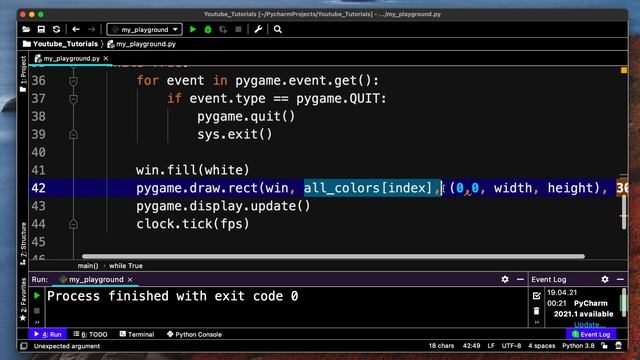Click my_playground.py in the navigation breadcrumb
The width and height of the screenshot is (640, 360).
pyautogui.click(x=142, y=44)
